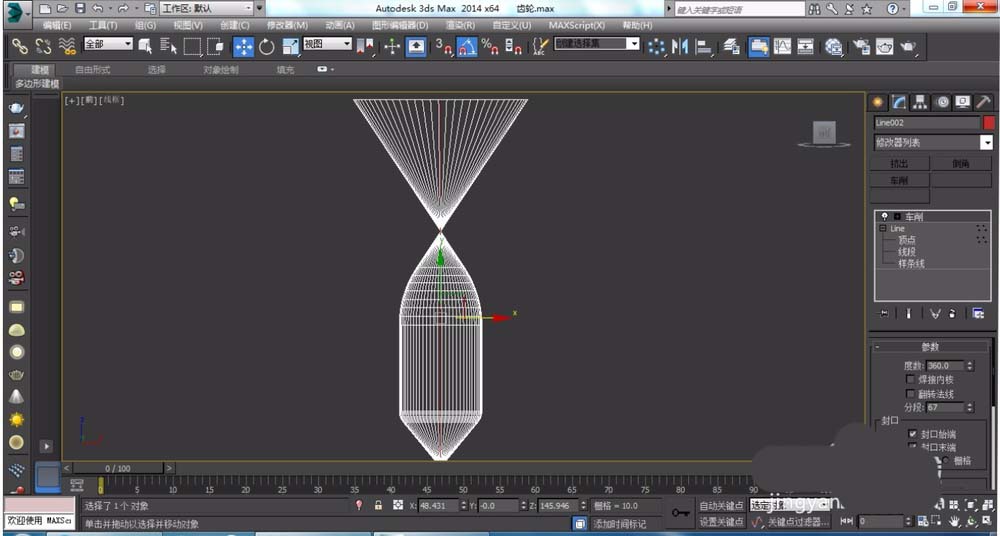Select 顶点 sub-object in modifier stack
Viewport: 1000px width, 536px height.
point(906,240)
